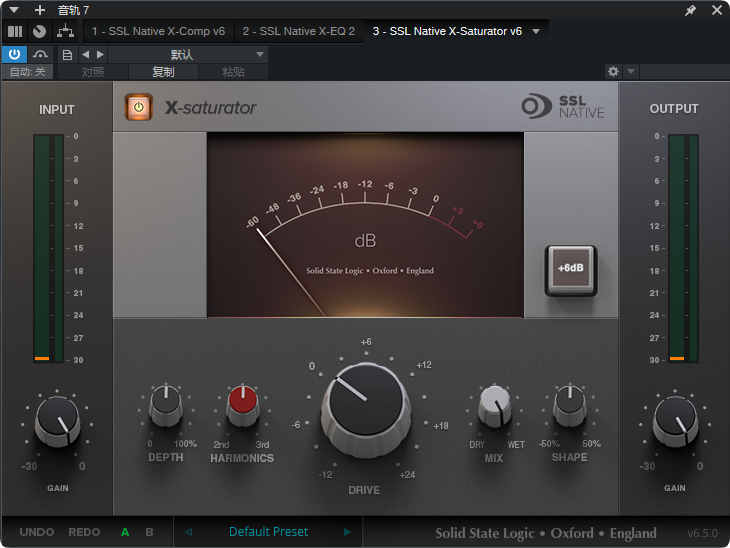Select previous preset with left teal arrow
Image resolution: width=730 pixels, height=548 pixels.
tap(189, 532)
